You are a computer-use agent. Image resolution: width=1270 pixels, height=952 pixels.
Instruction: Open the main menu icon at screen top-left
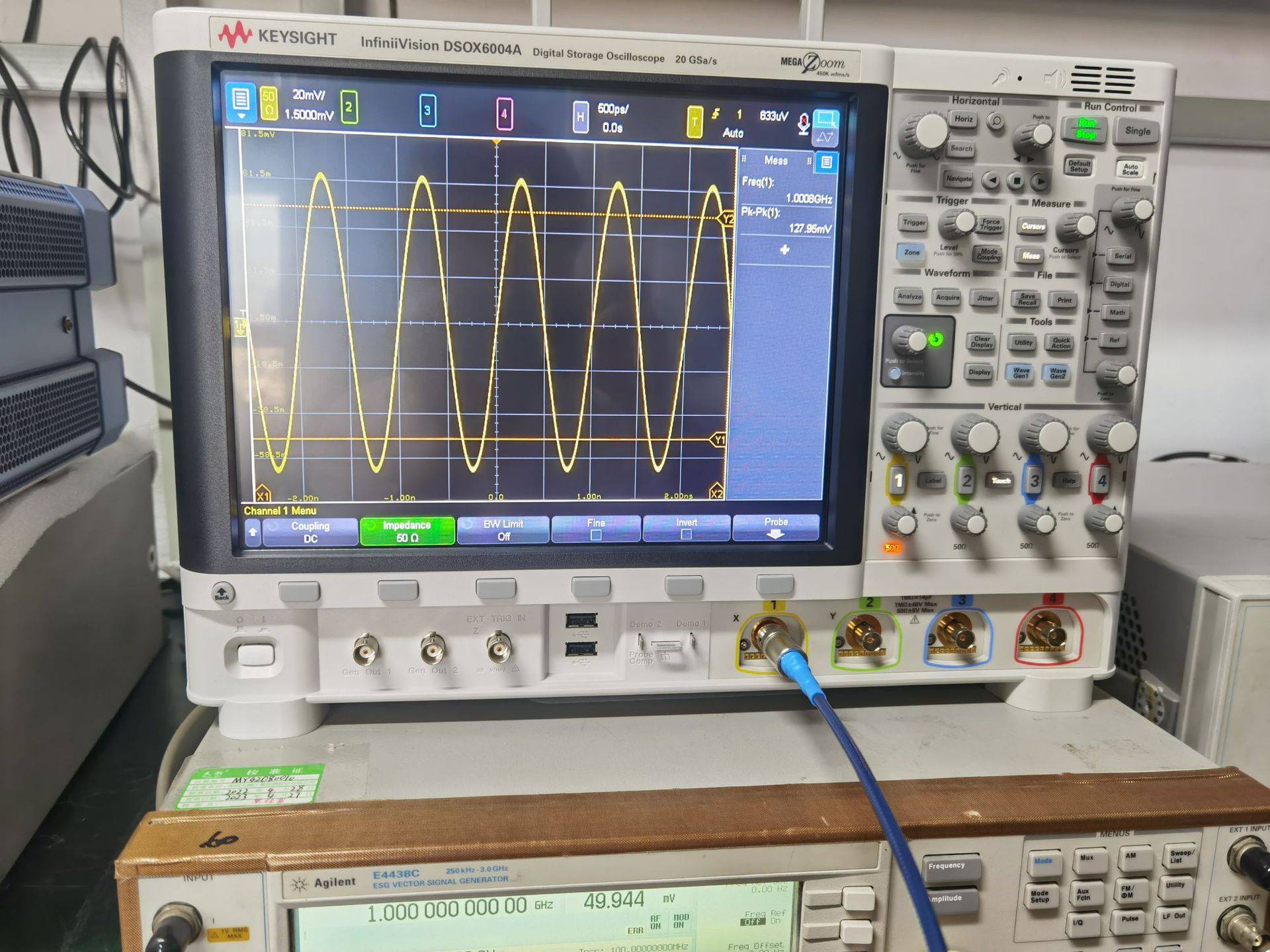click(240, 102)
